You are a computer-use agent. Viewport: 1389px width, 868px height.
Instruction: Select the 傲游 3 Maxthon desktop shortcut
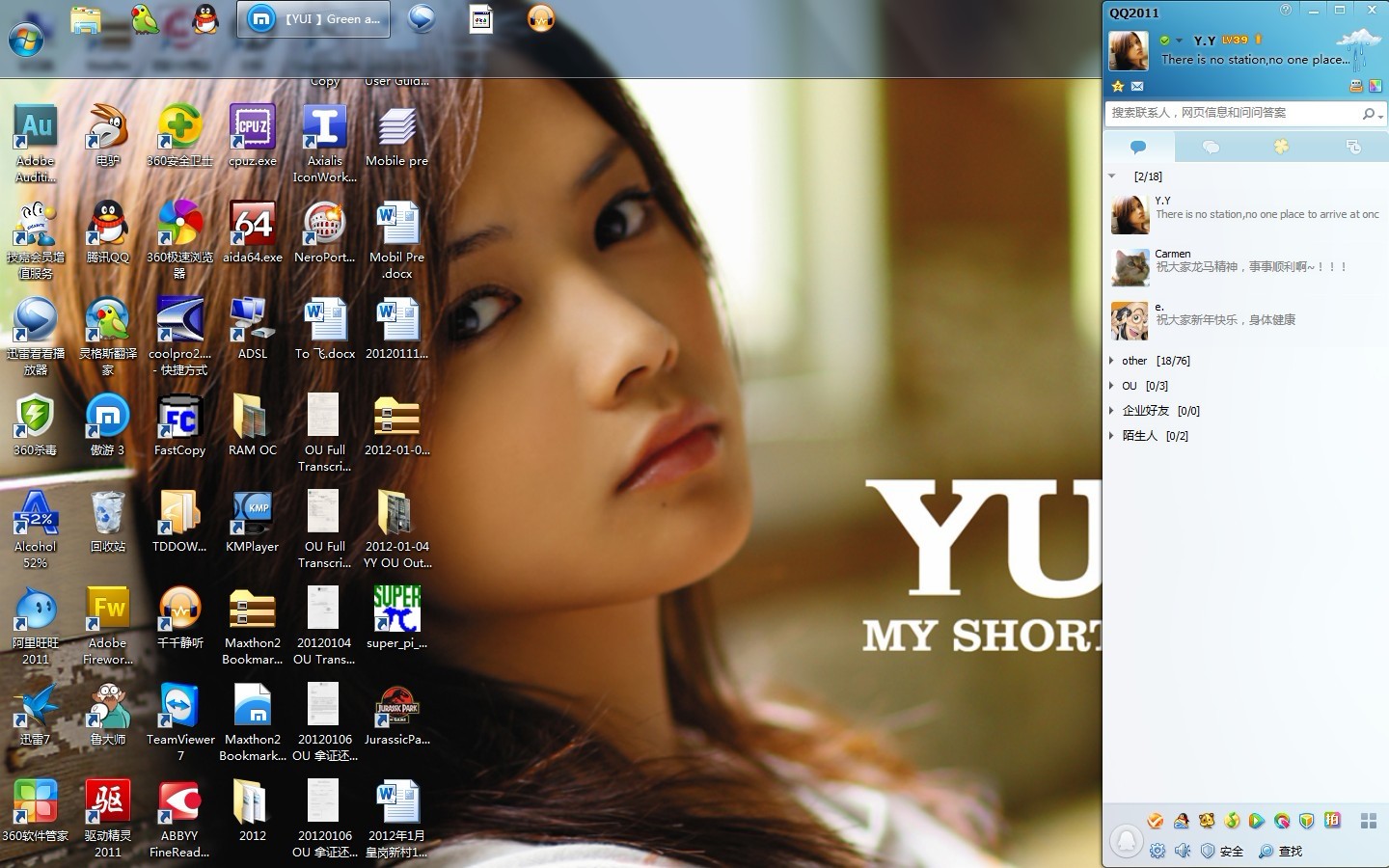107,425
